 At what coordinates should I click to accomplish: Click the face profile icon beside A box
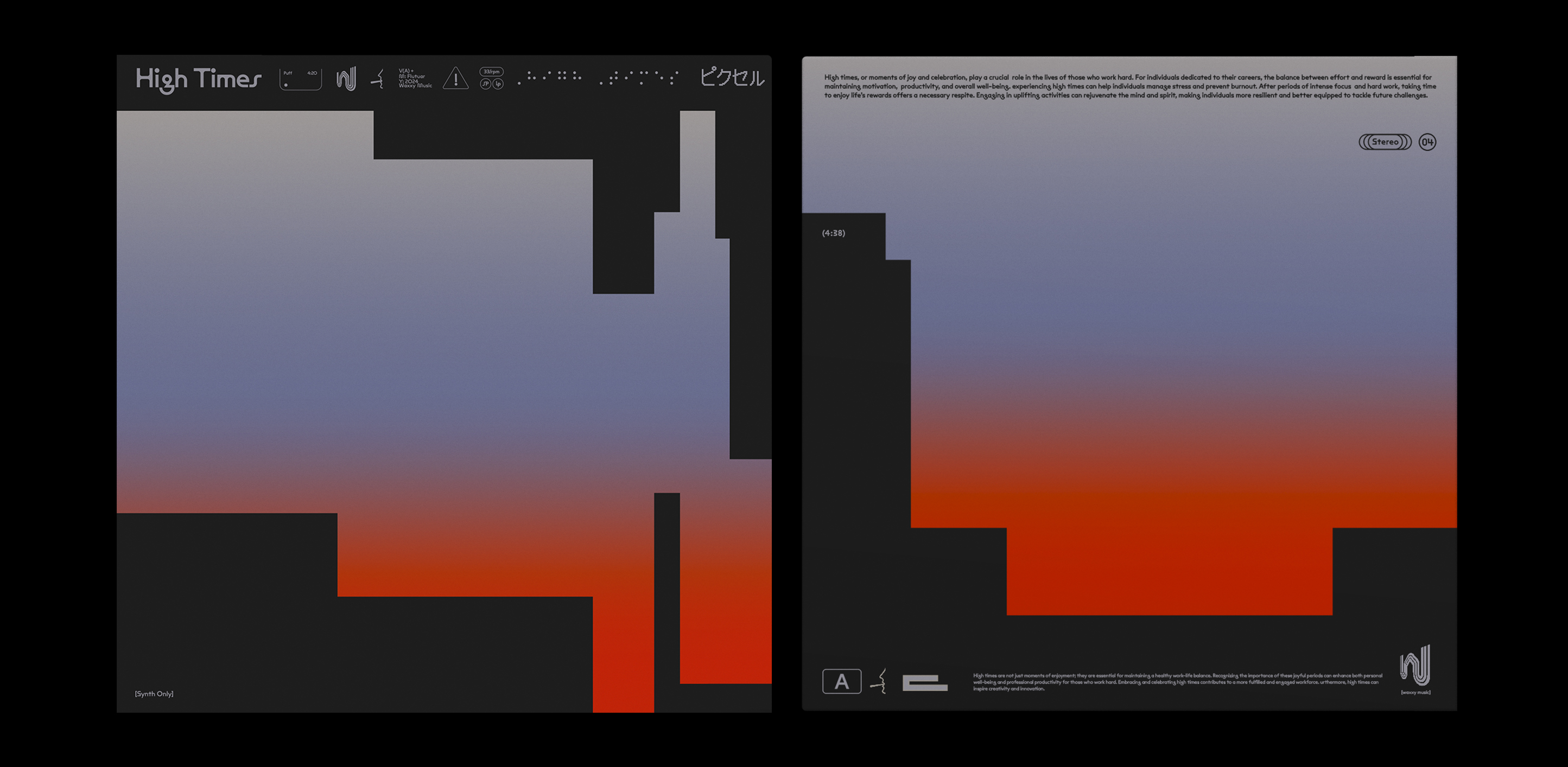click(x=879, y=681)
